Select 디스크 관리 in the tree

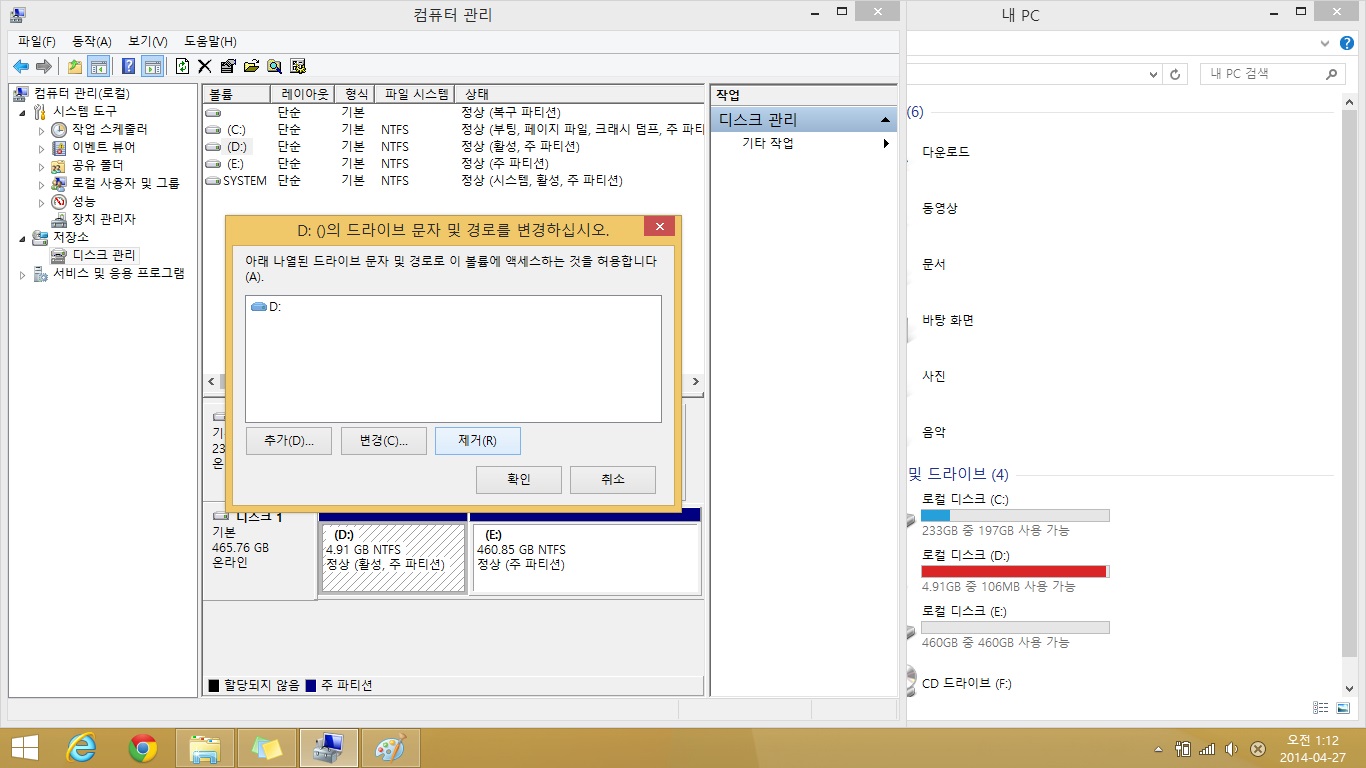click(103, 255)
